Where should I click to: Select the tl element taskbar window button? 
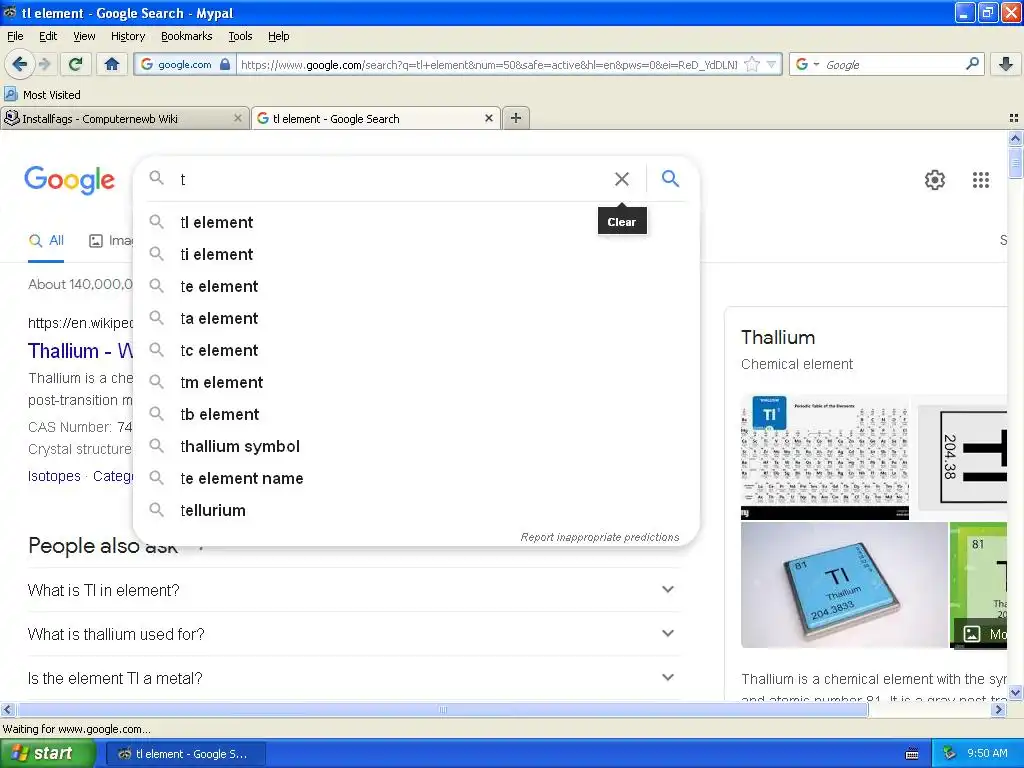[185, 754]
